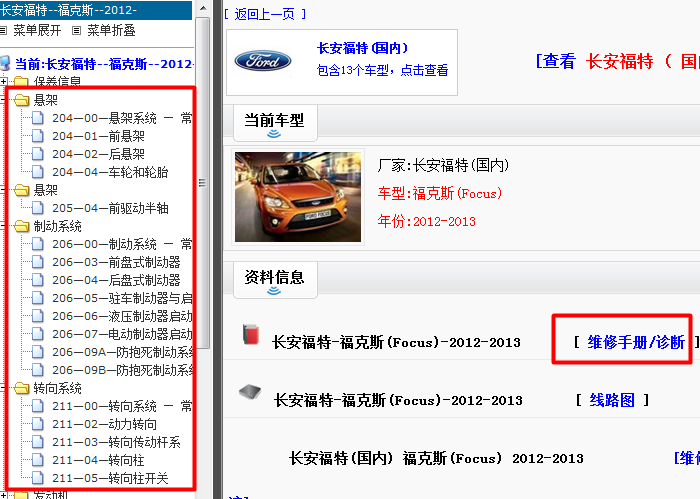
Task: Select tree item 205-04—前驱动半轴
Action: pos(110,208)
